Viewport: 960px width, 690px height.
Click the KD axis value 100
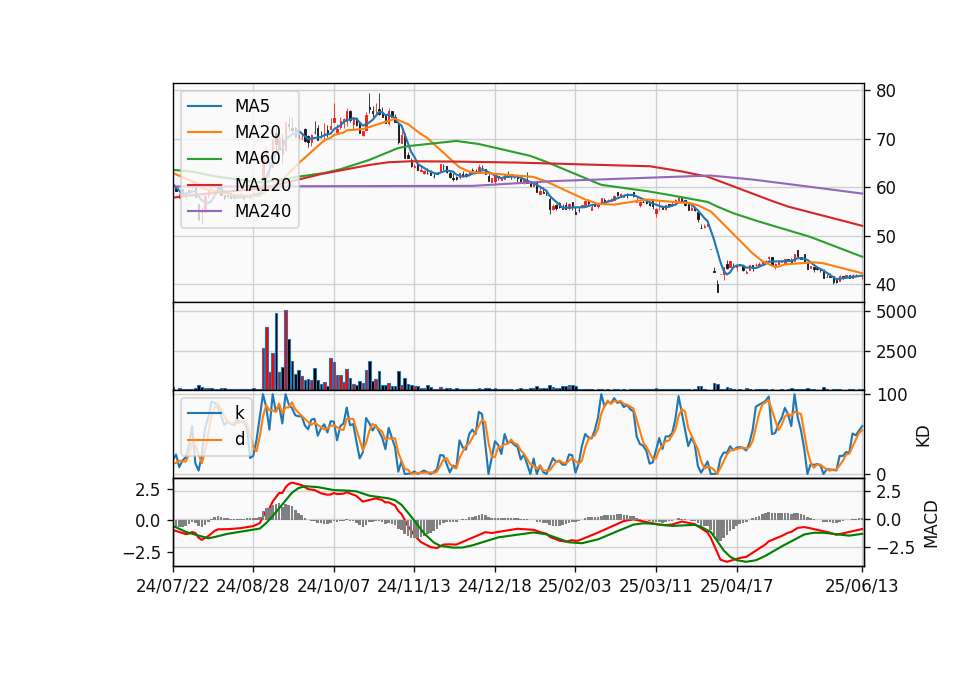tap(891, 395)
